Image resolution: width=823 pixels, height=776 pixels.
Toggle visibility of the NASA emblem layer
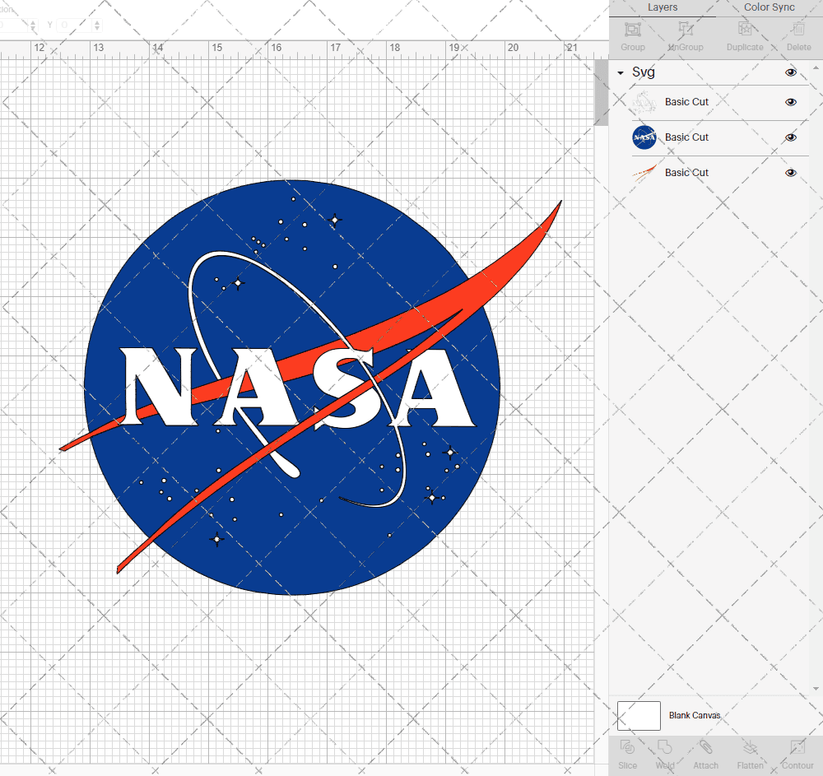click(x=790, y=137)
